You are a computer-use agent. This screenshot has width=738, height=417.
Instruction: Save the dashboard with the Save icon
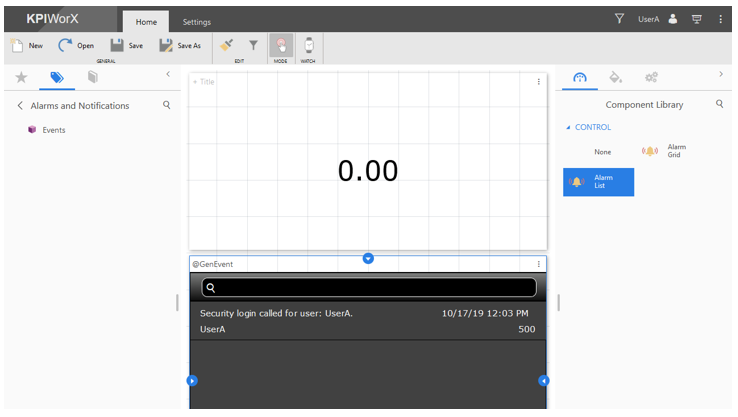(x=126, y=45)
